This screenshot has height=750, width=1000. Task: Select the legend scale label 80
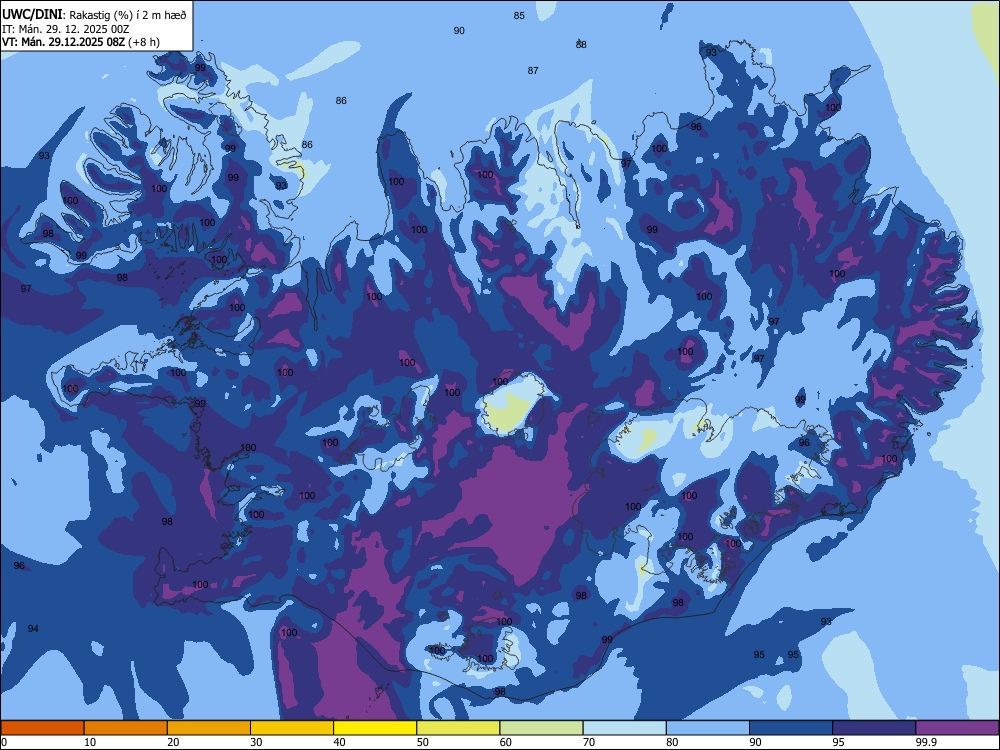tap(672, 742)
